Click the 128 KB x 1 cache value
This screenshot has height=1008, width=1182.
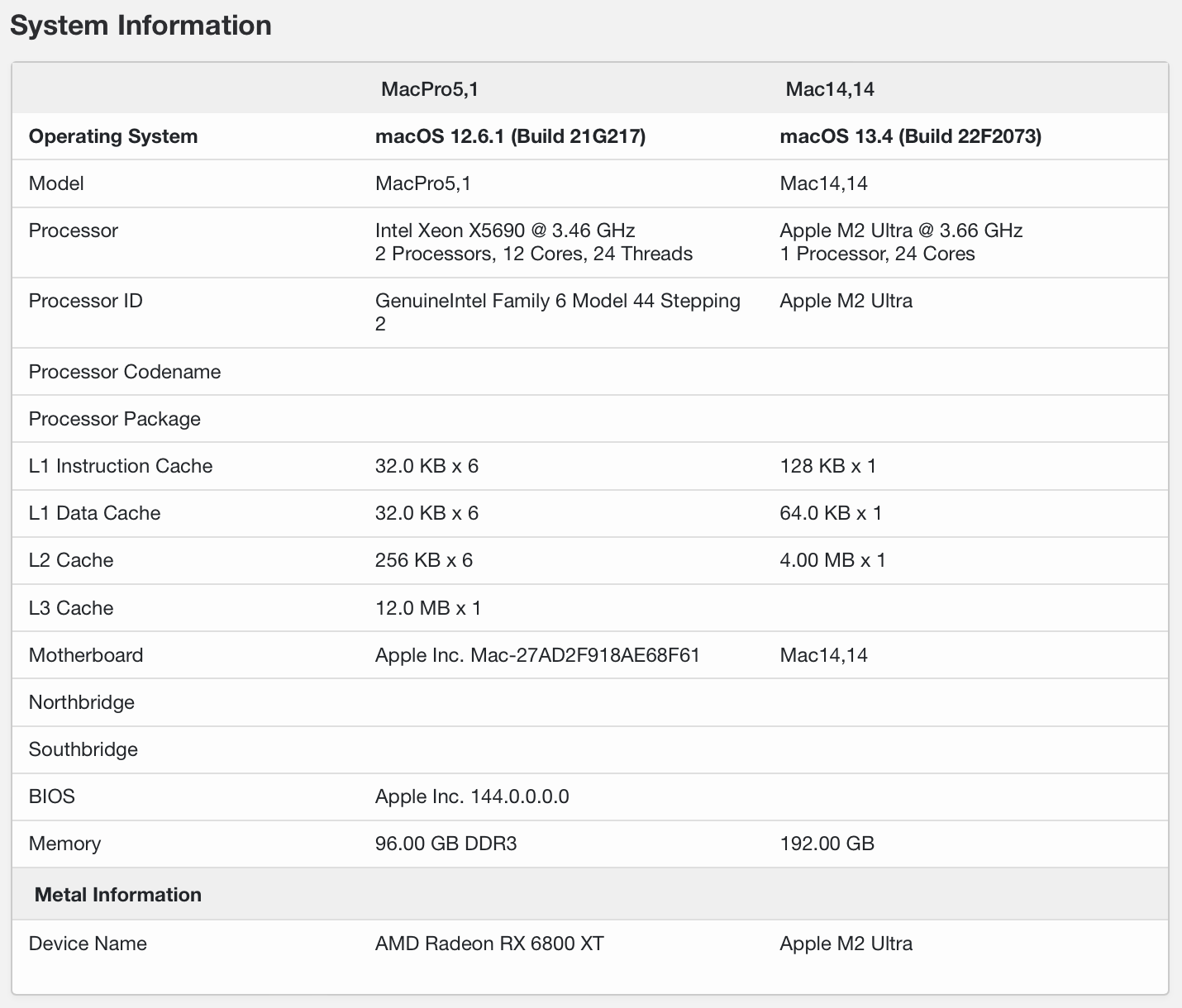827,466
